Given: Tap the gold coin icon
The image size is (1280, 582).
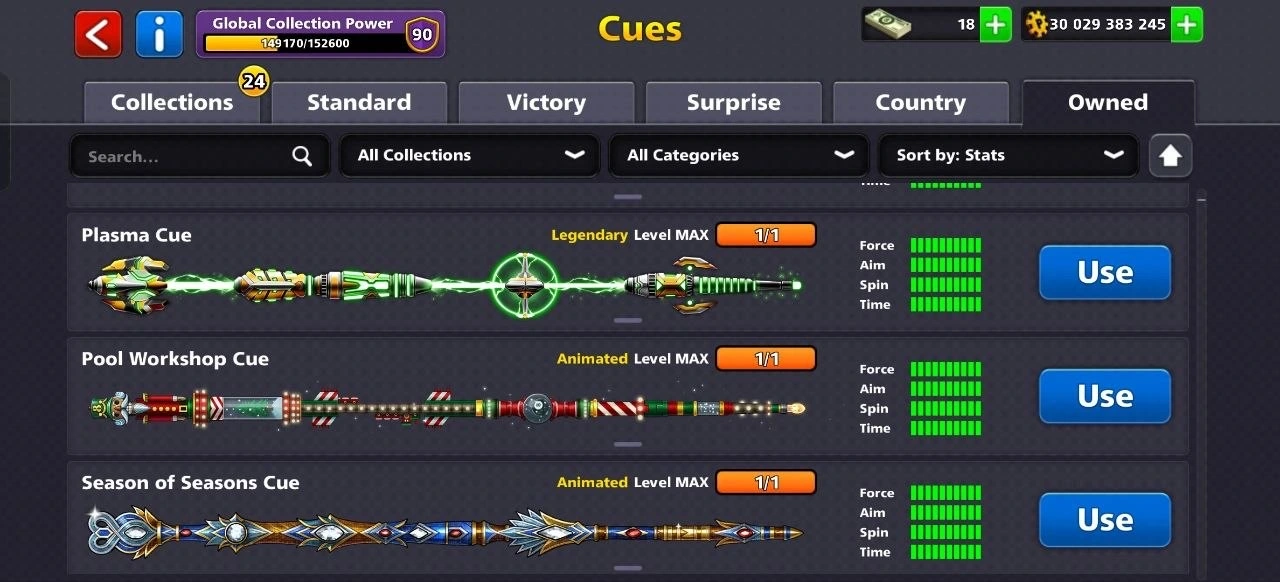Looking at the screenshot, I should 1037,24.
